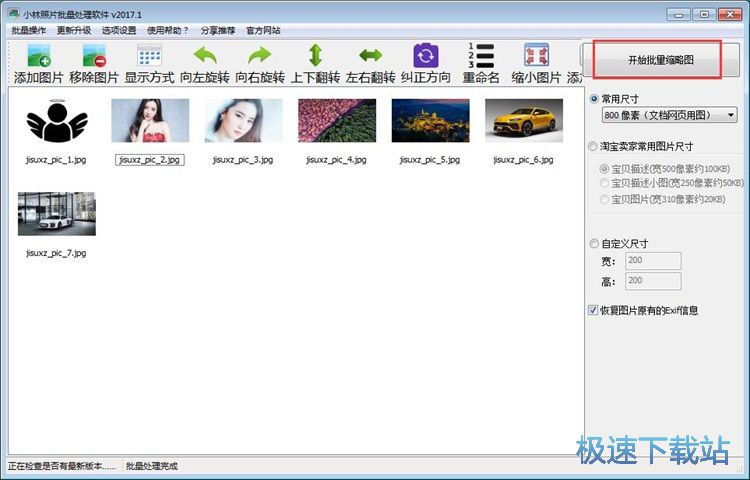This screenshot has width=750, height=480.
Task: Select the jisuxz_pic_6.jpg yellow car thumbnail
Action: click(x=524, y=120)
